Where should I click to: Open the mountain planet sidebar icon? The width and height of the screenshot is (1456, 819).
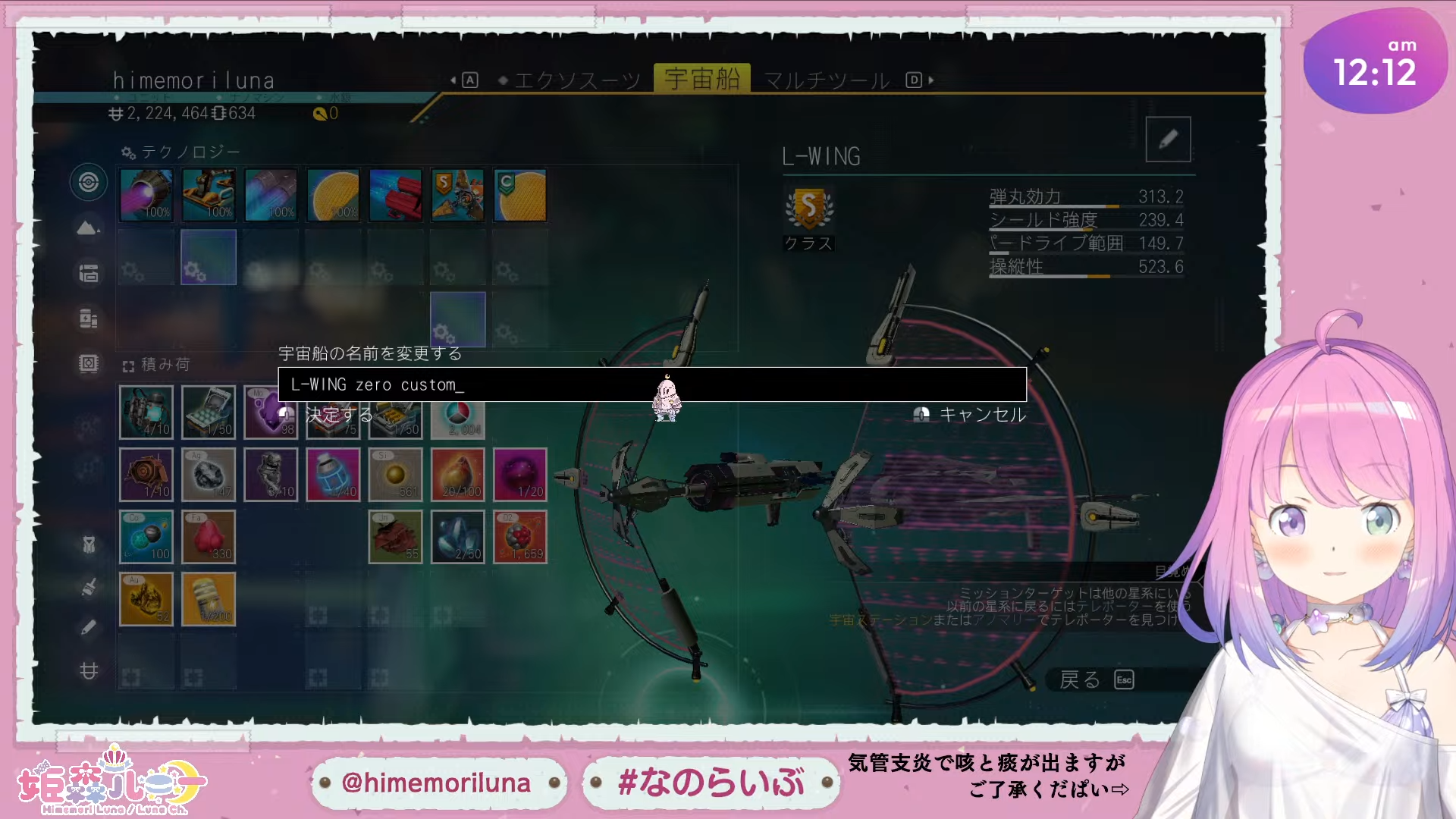(89, 227)
